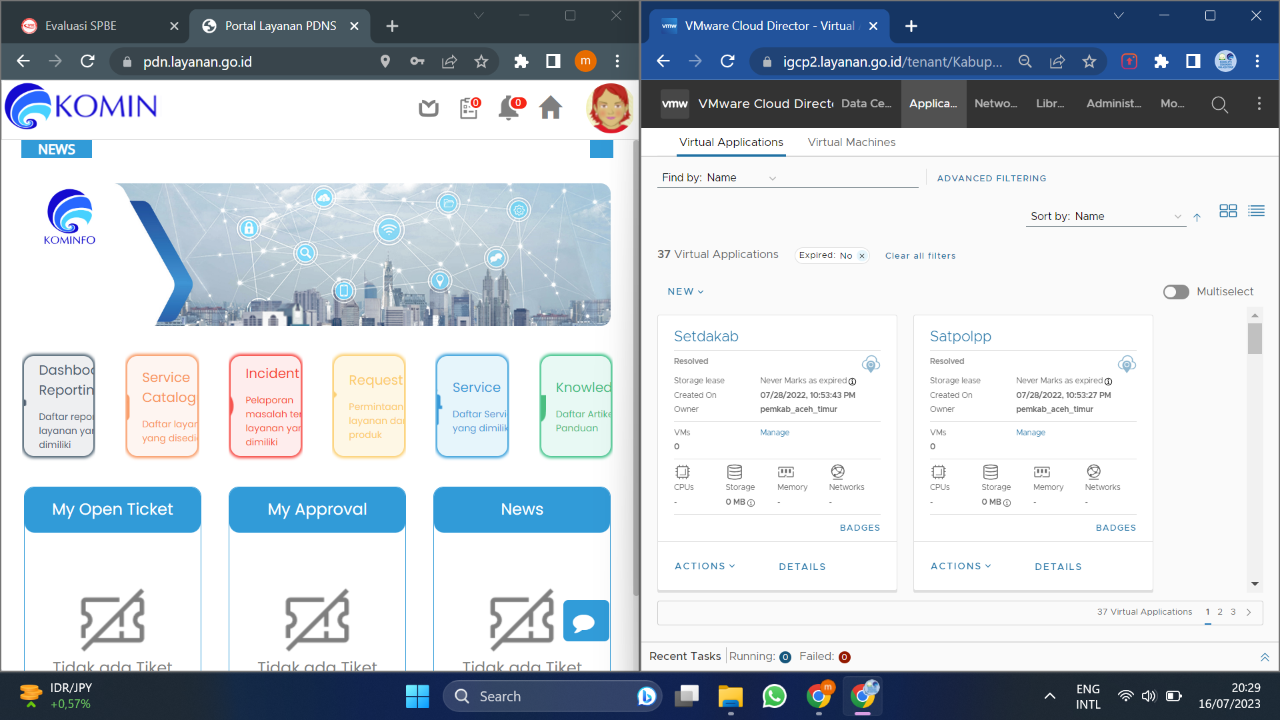Image resolution: width=1280 pixels, height=720 pixels.
Task: Toggle the Multiselect switch
Action: tap(1176, 292)
